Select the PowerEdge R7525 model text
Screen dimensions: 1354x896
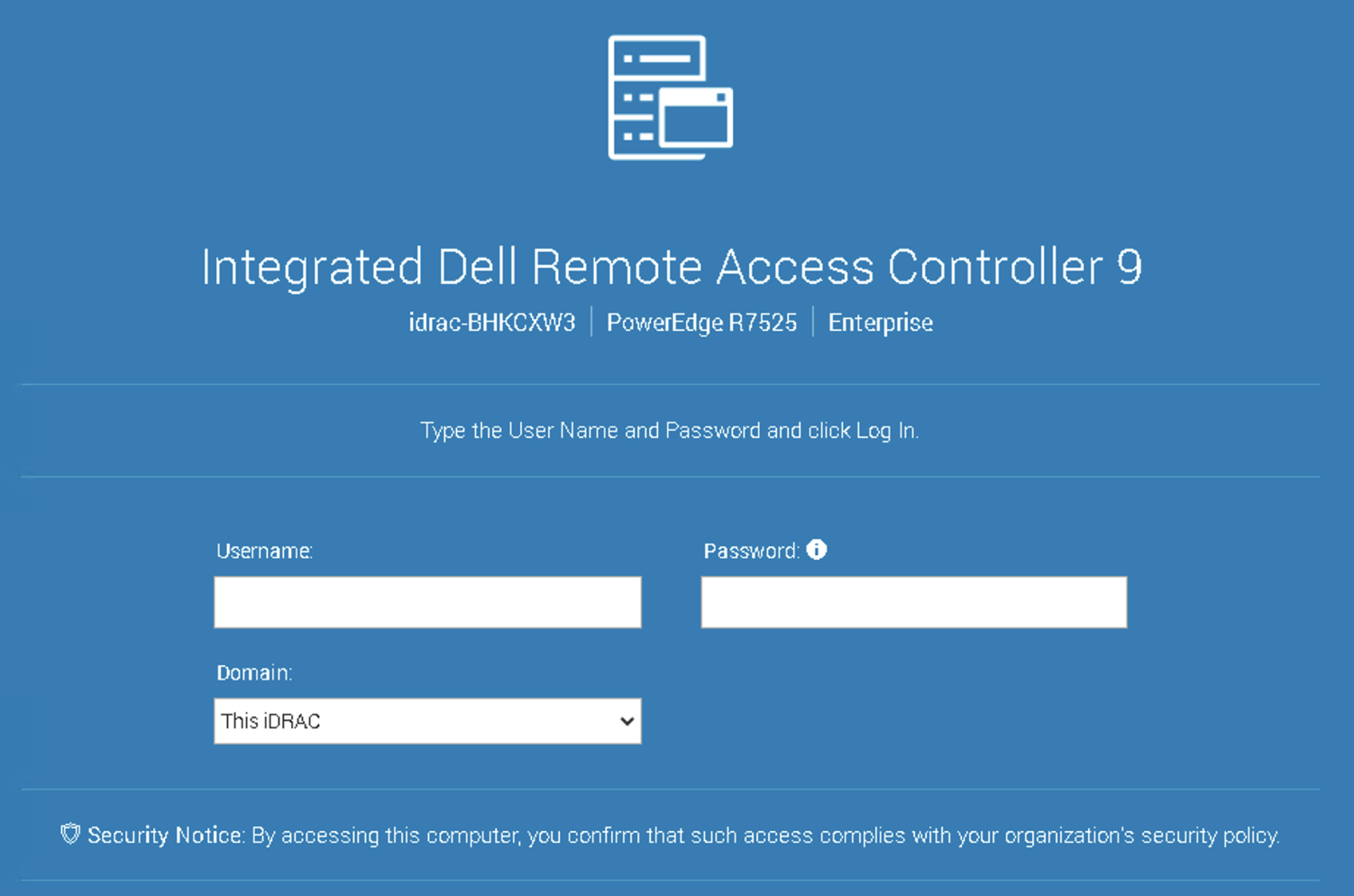pos(701,323)
